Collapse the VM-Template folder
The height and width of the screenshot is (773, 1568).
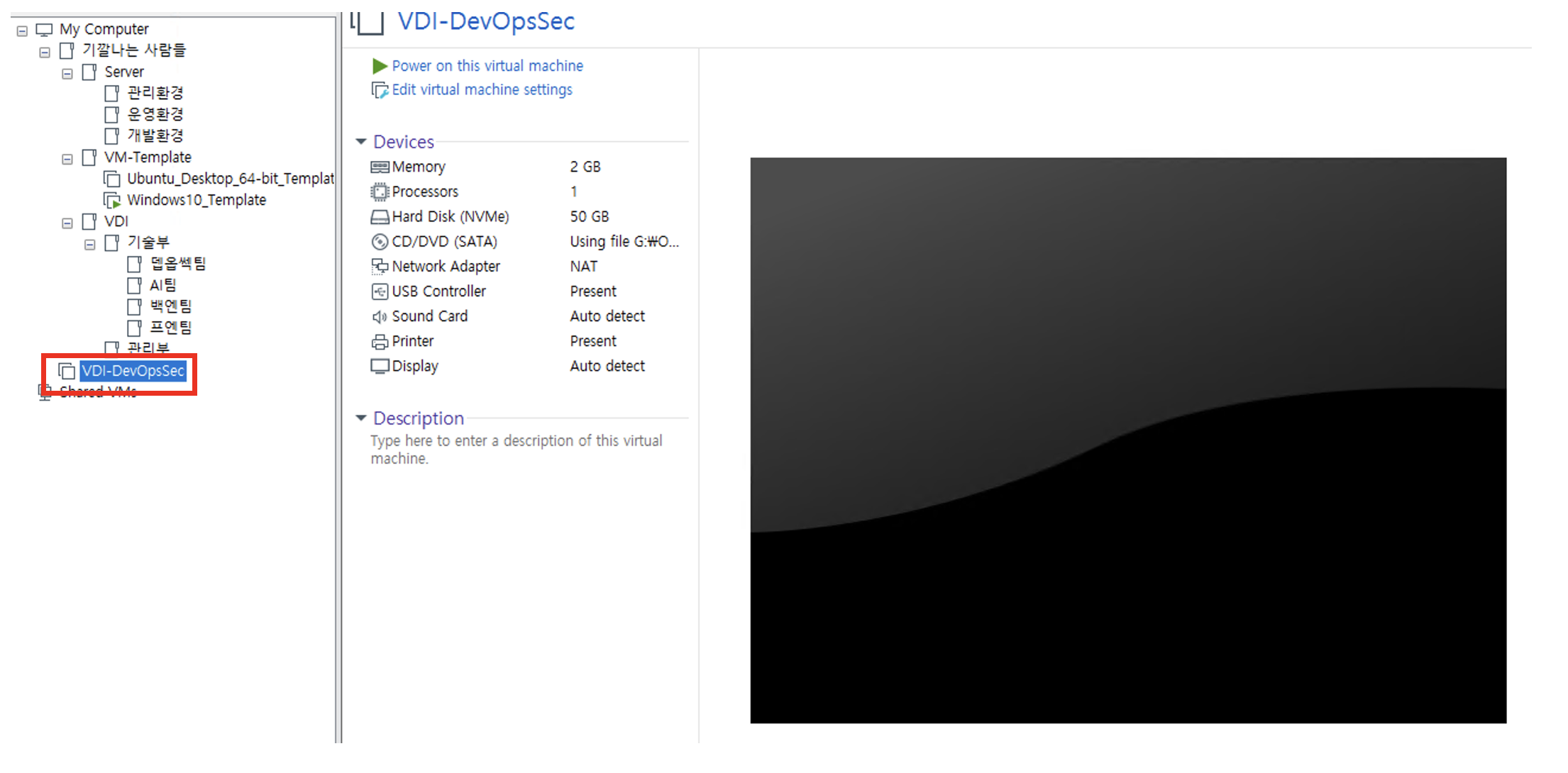pos(67,159)
